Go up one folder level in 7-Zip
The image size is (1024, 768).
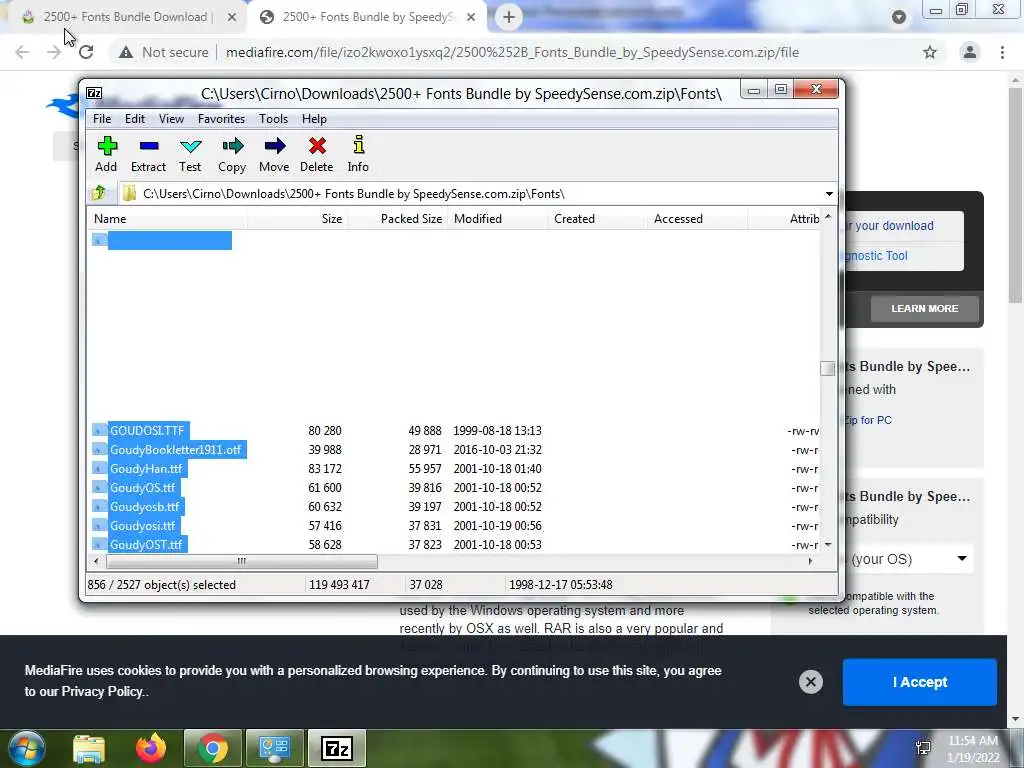[x=99, y=193]
